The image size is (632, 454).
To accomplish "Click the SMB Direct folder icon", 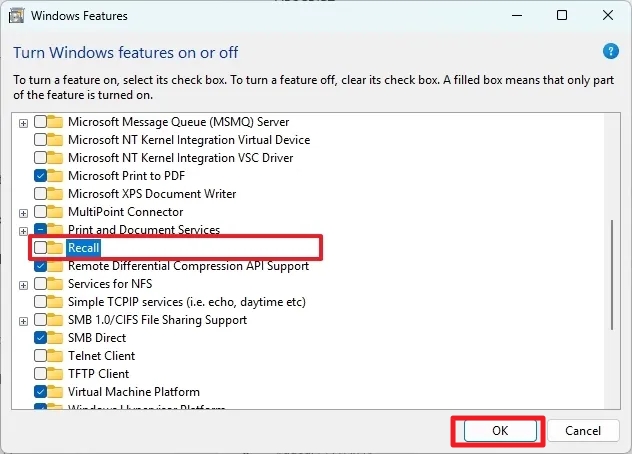I will point(57,338).
